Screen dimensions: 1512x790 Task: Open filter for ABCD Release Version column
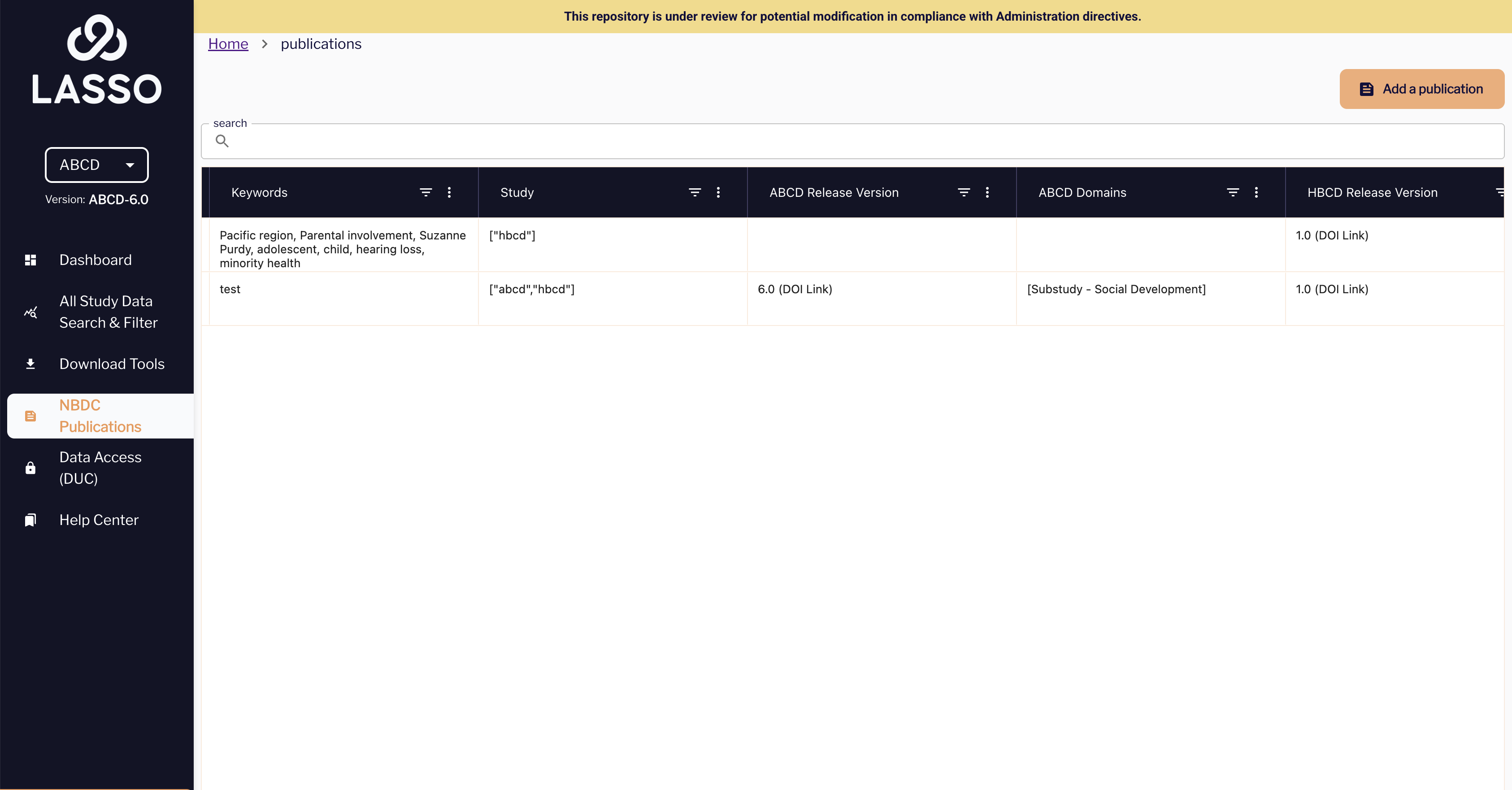pyautogui.click(x=964, y=192)
